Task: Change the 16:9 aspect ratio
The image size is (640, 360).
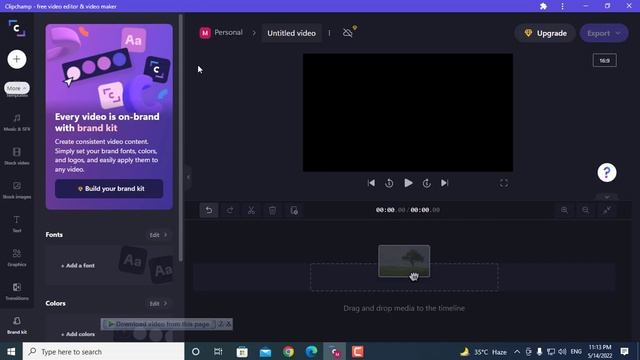Action: pyautogui.click(x=604, y=60)
